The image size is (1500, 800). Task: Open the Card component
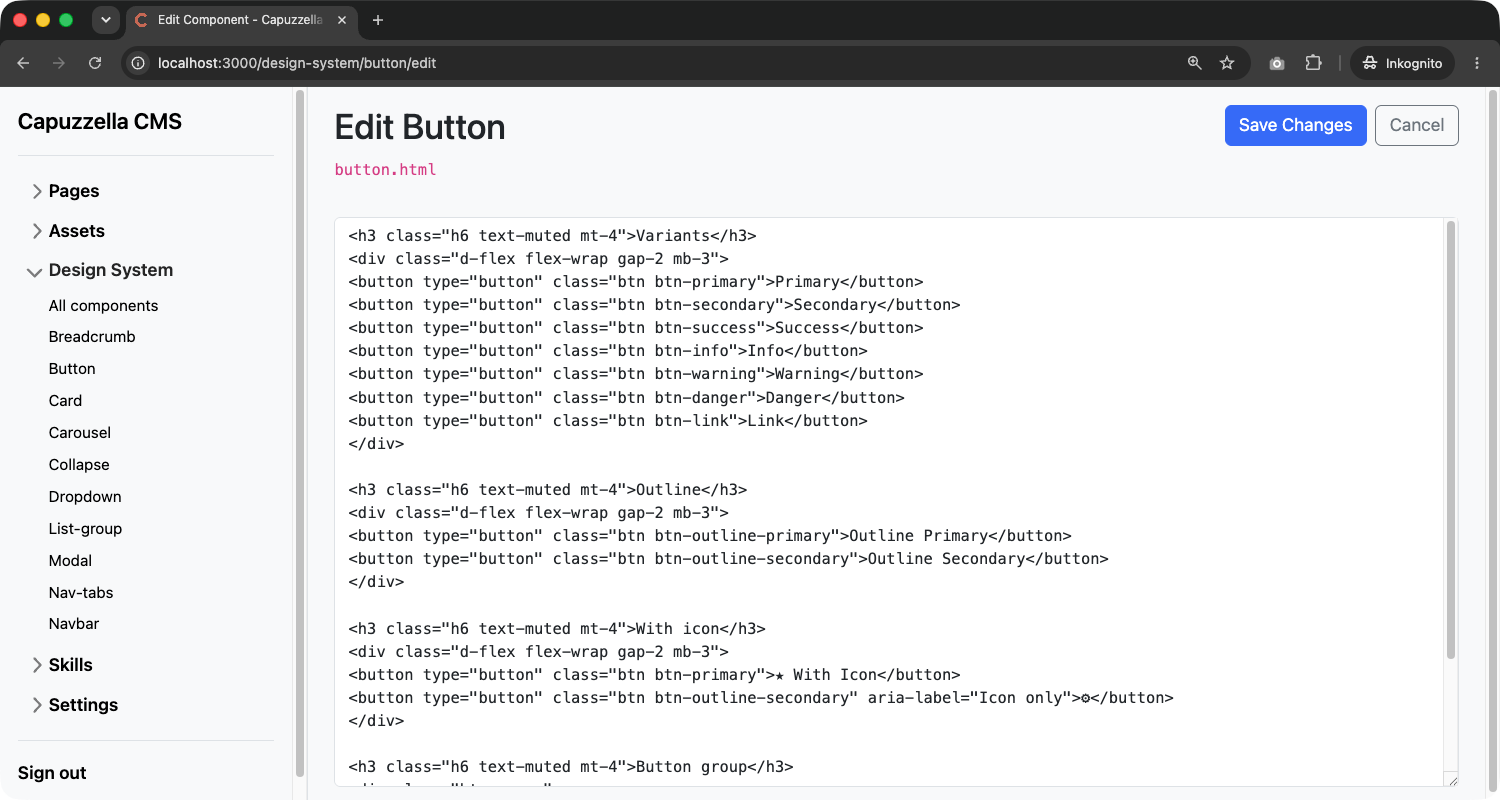tap(65, 401)
